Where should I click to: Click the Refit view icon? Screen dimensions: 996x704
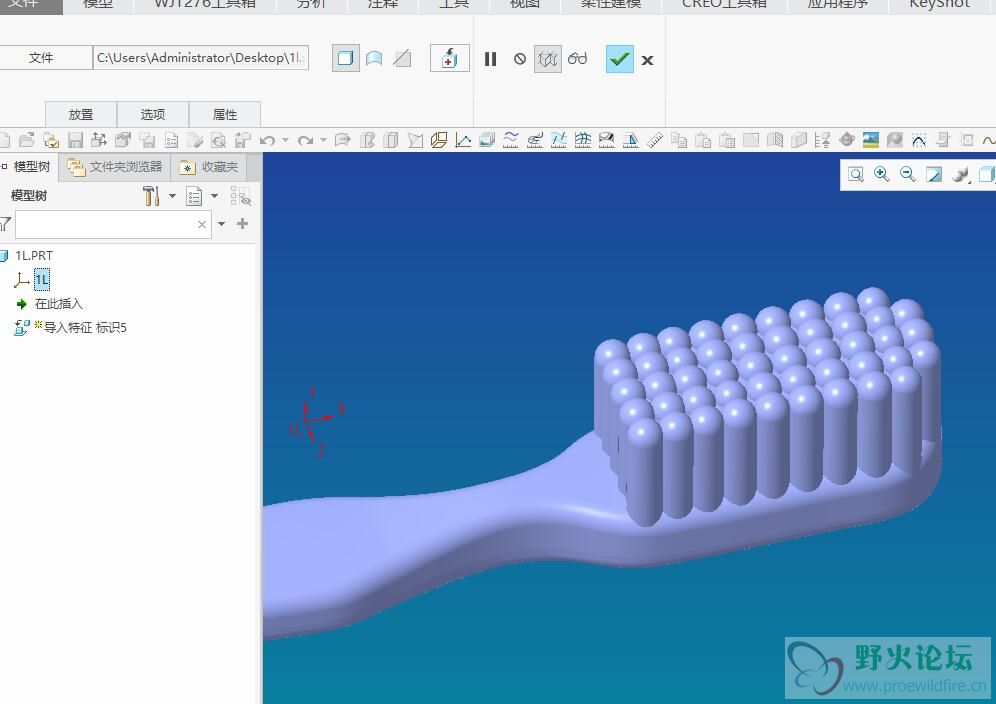click(856, 174)
